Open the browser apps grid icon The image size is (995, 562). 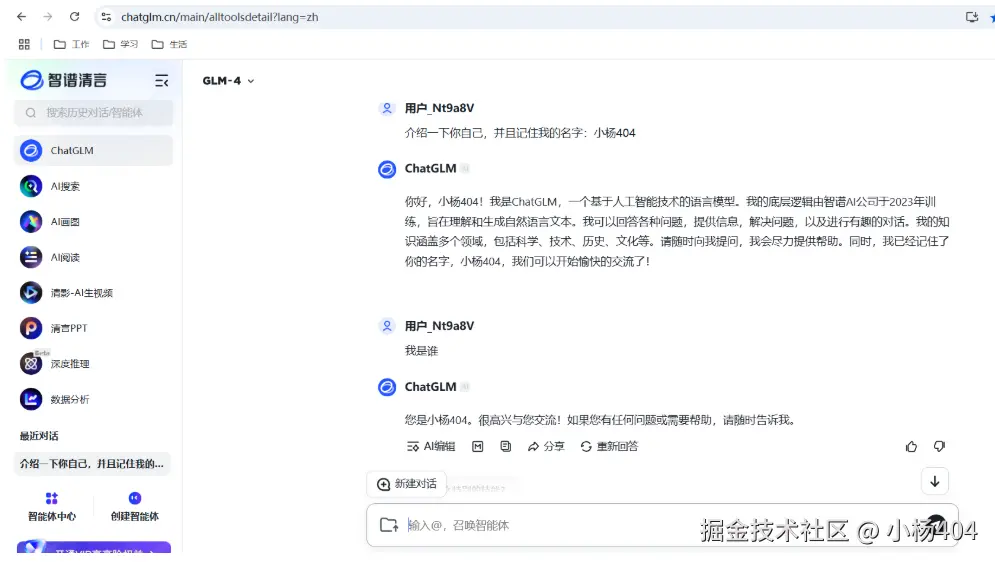tap(24, 44)
